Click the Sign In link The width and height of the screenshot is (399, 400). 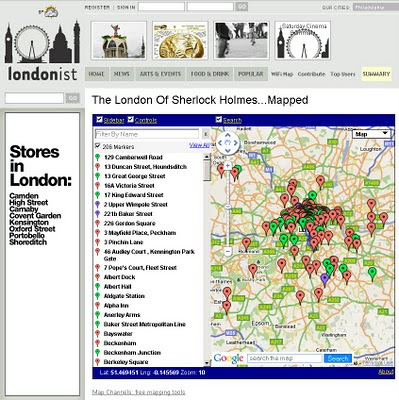click(x=126, y=7)
